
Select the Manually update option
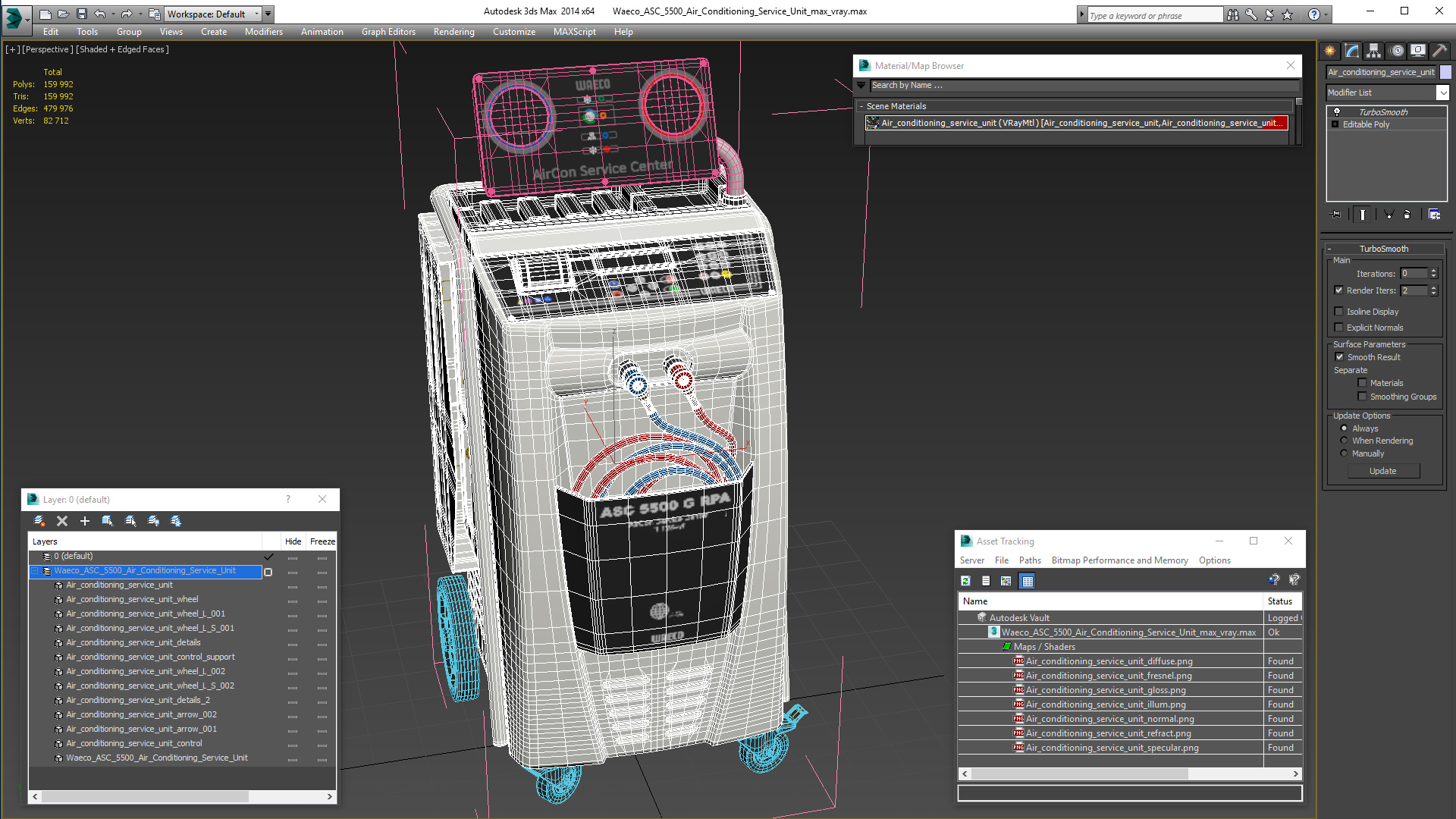(1345, 453)
